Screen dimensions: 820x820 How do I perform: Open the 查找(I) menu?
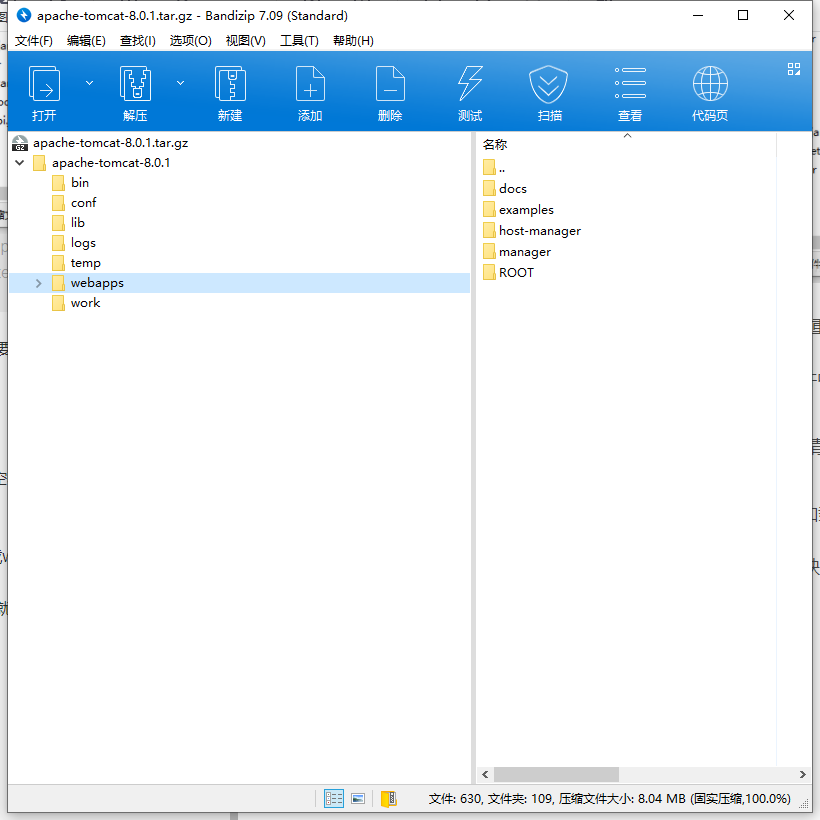tap(138, 41)
